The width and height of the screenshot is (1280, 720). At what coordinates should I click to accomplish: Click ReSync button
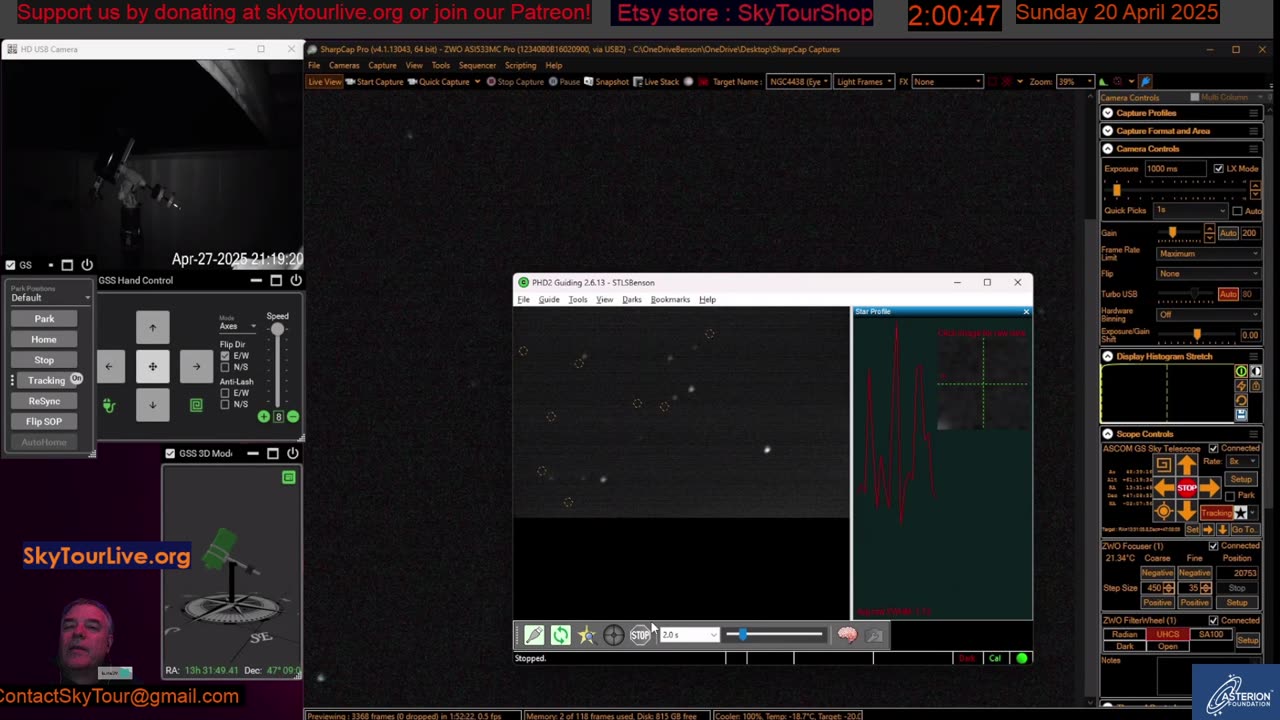click(44, 401)
